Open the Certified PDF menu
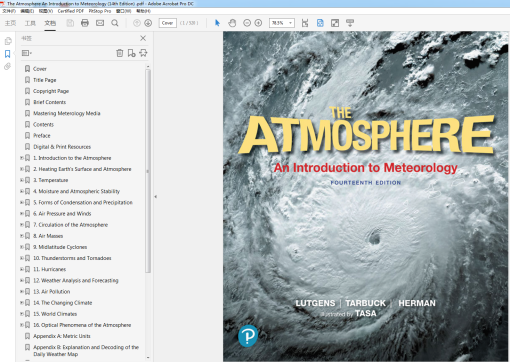The width and height of the screenshot is (510, 362). [71, 11]
